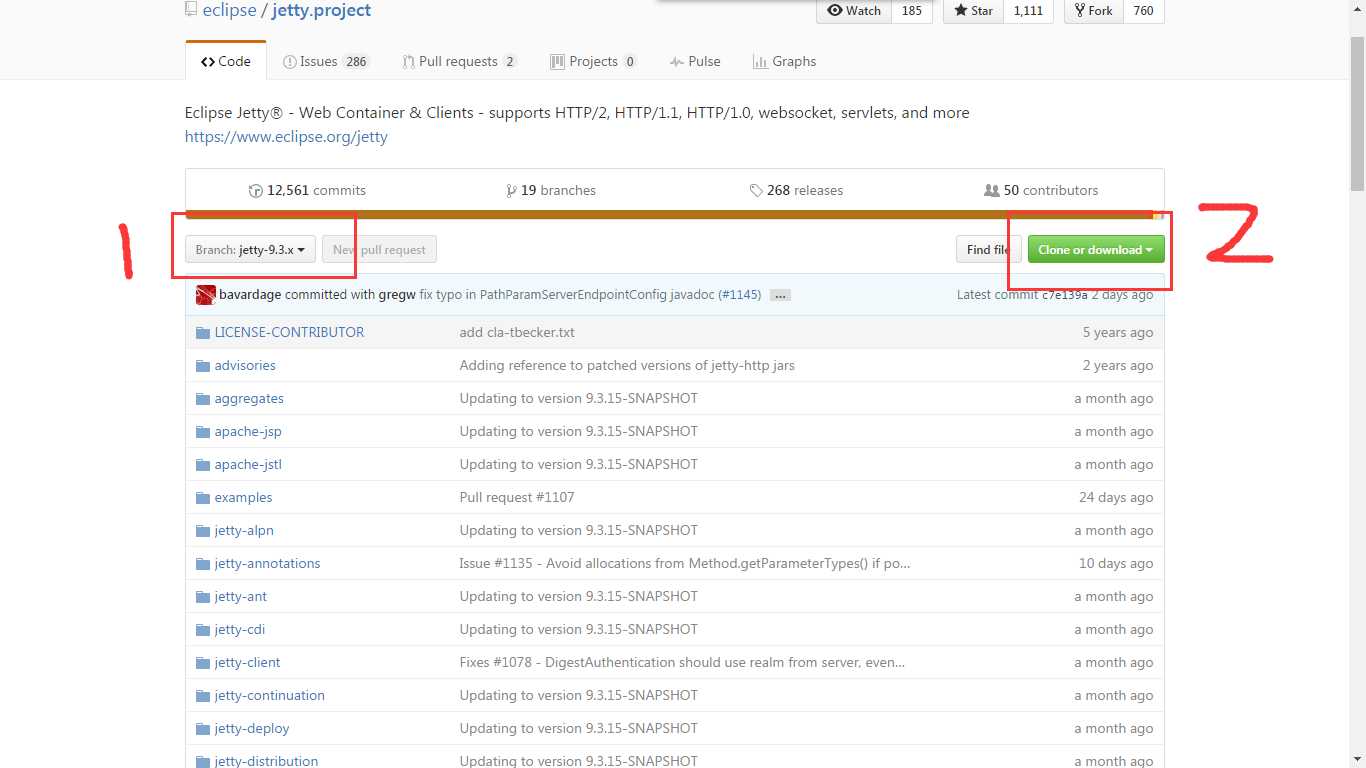Image resolution: width=1366 pixels, height=768 pixels.
Task: Open the 'Pull request #1107' commit message
Action: [517, 497]
